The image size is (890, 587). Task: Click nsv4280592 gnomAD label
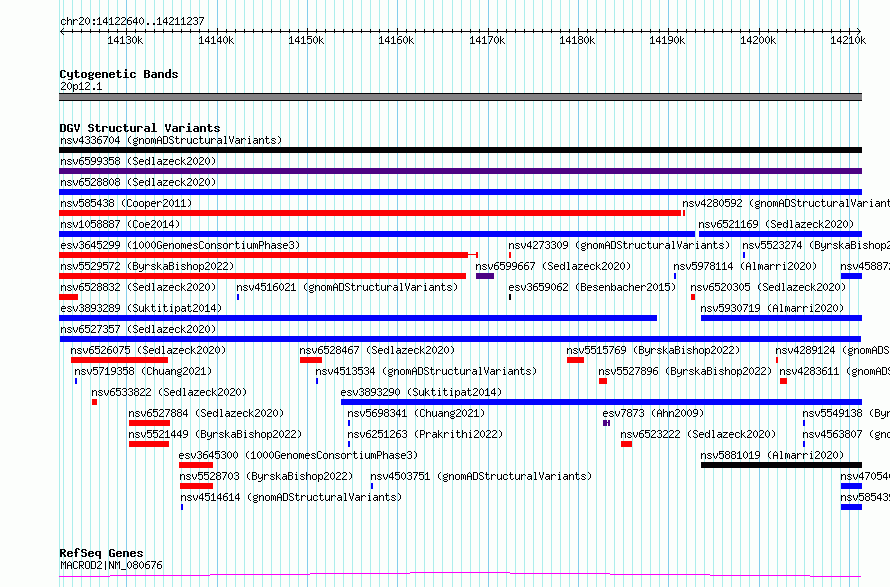pyautogui.click(x=786, y=203)
